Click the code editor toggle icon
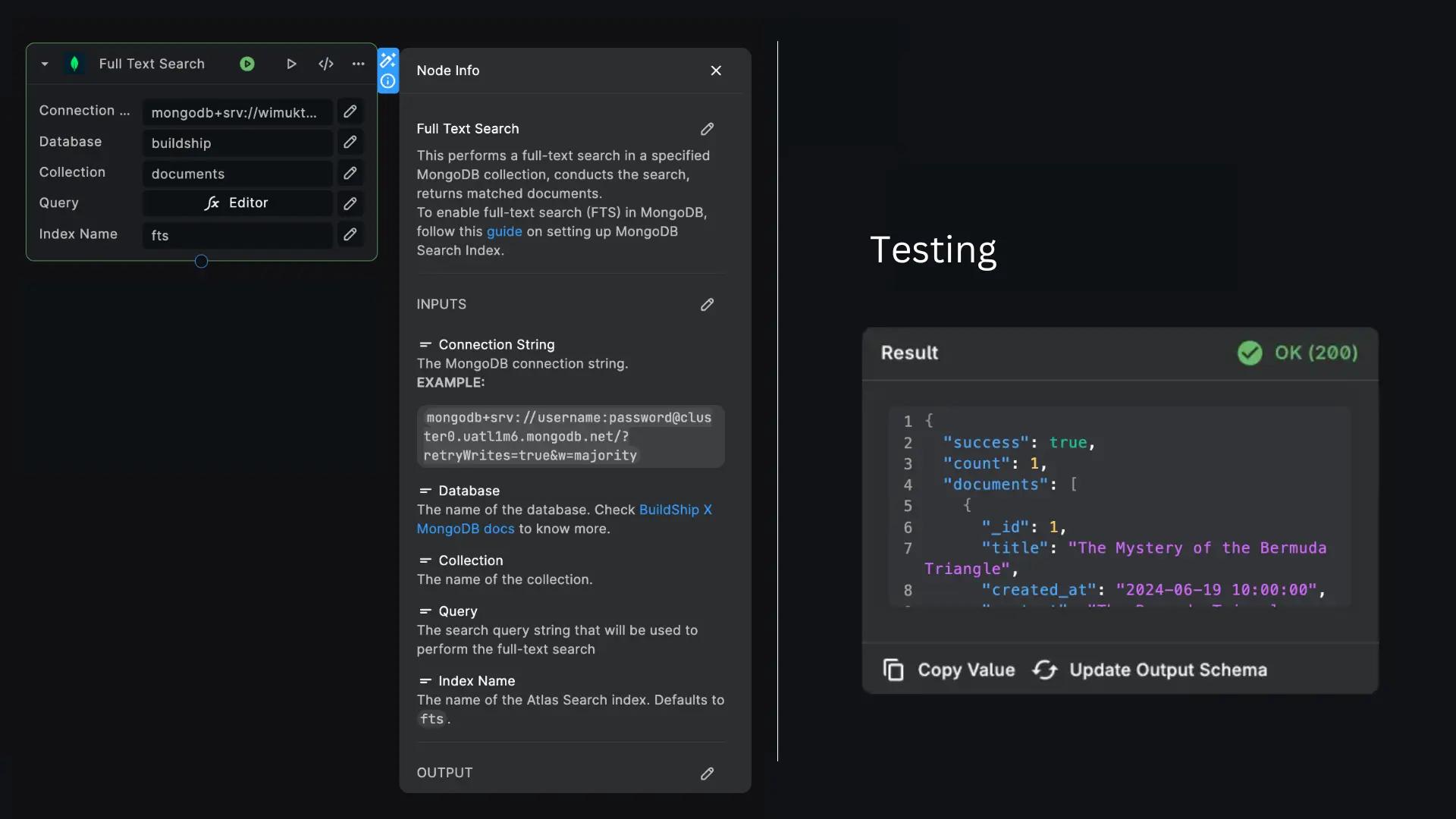The height and width of the screenshot is (819, 1456). (x=325, y=63)
